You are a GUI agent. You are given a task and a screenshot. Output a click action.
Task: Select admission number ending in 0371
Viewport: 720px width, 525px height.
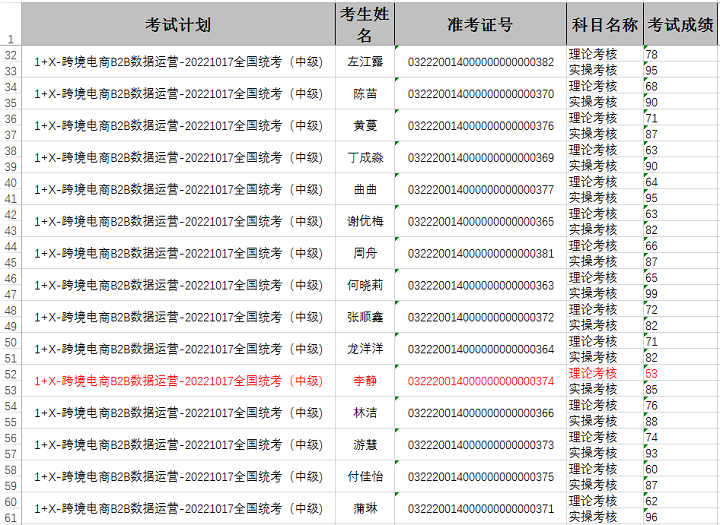pyautogui.click(x=480, y=508)
